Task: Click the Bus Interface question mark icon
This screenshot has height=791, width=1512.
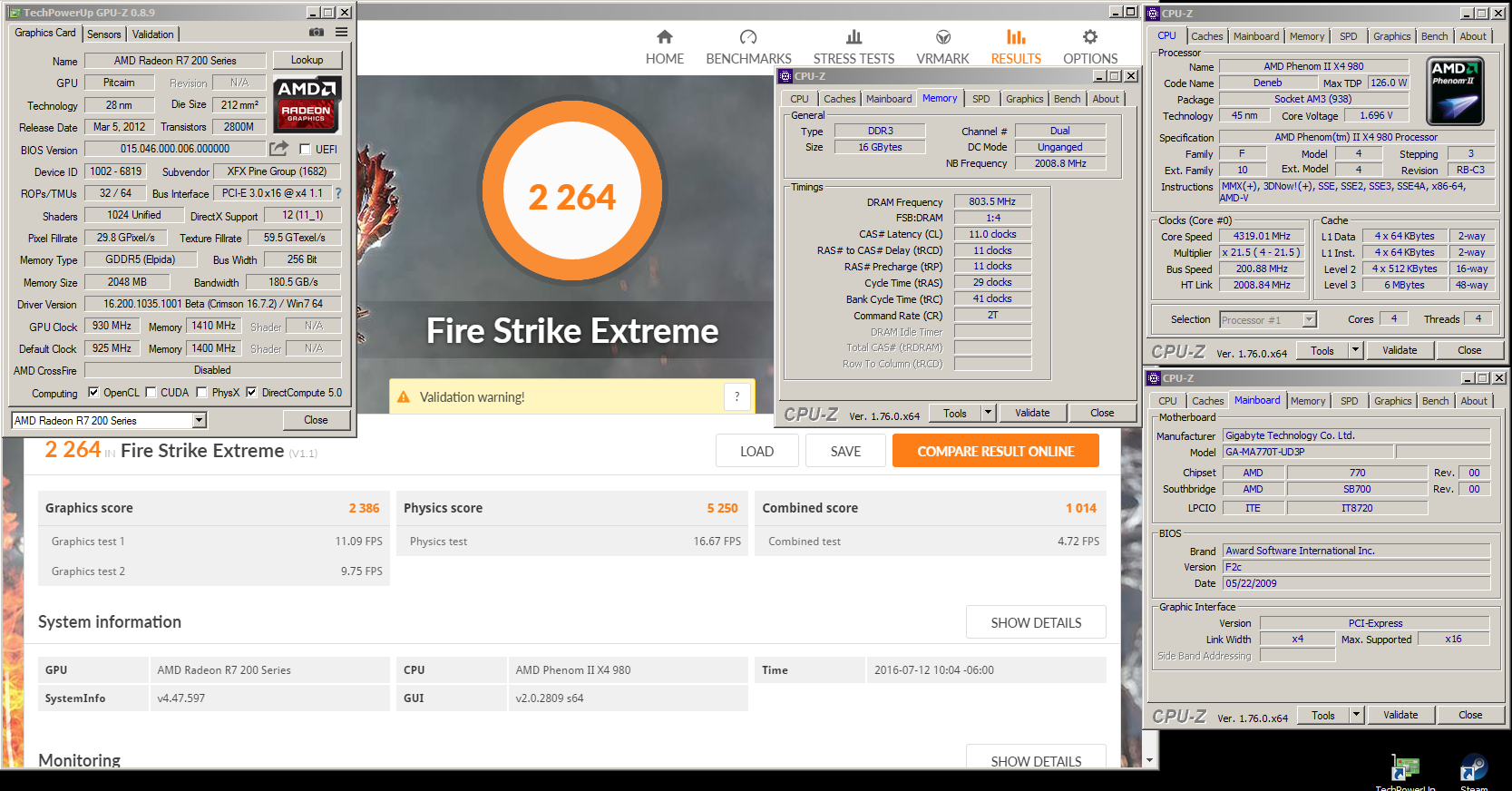Action: coord(338,193)
